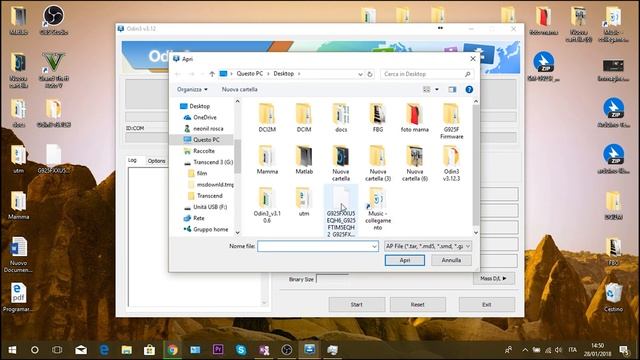The width and height of the screenshot is (640, 360).
Task: Select the Nuova cartella folder
Action: (x=341, y=163)
